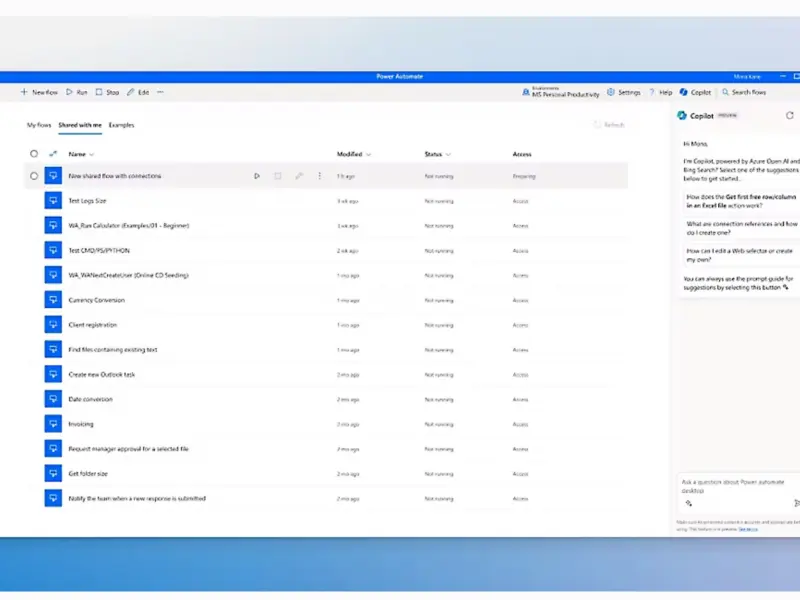Run the 'New shared flow with connections' row
The height and width of the screenshot is (600, 800).
(x=257, y=176)
